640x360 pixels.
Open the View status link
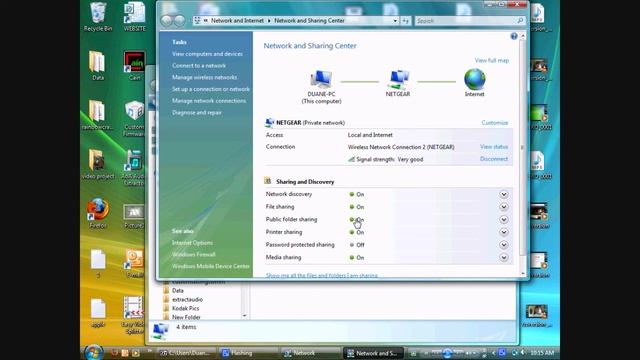coord(494,147)
